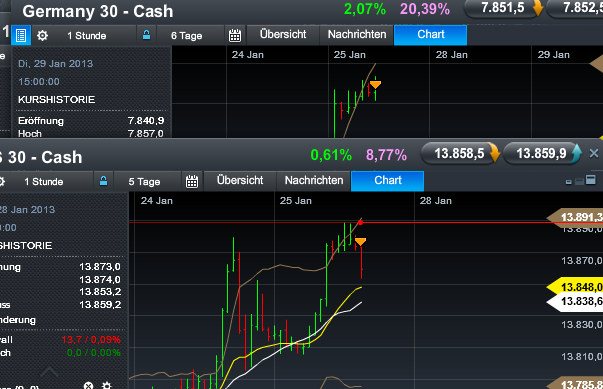
Task: Click the 13.873,0 opening value
Action: tap(100, 267)
